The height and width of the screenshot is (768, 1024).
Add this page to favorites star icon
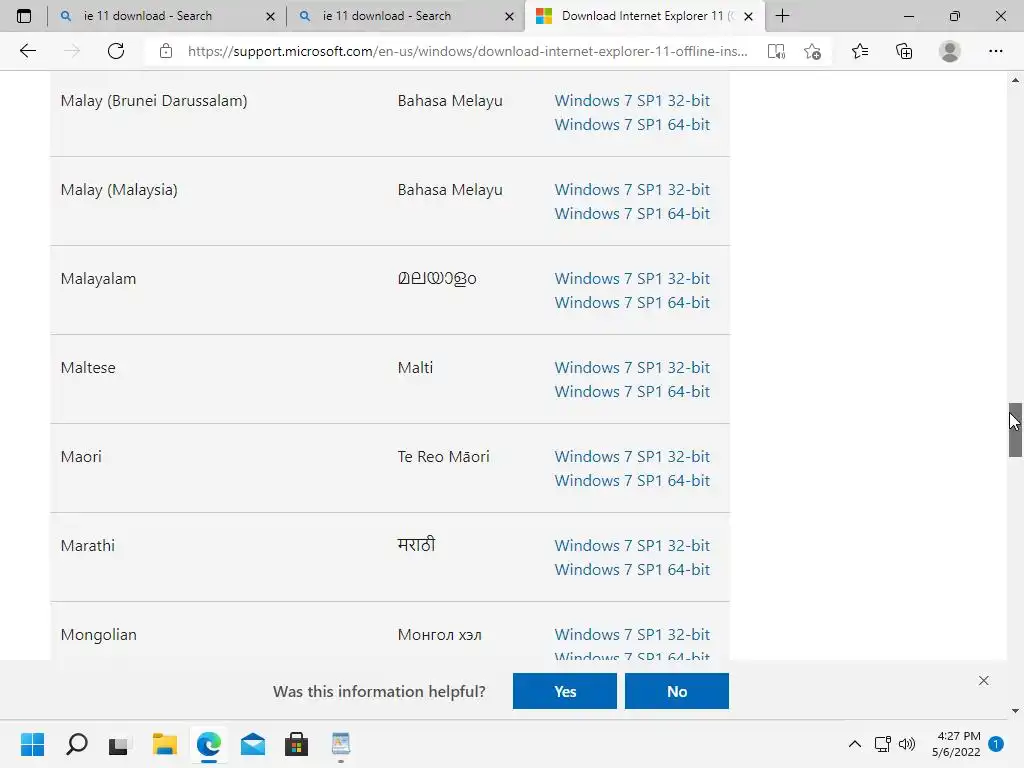[812, 51]
